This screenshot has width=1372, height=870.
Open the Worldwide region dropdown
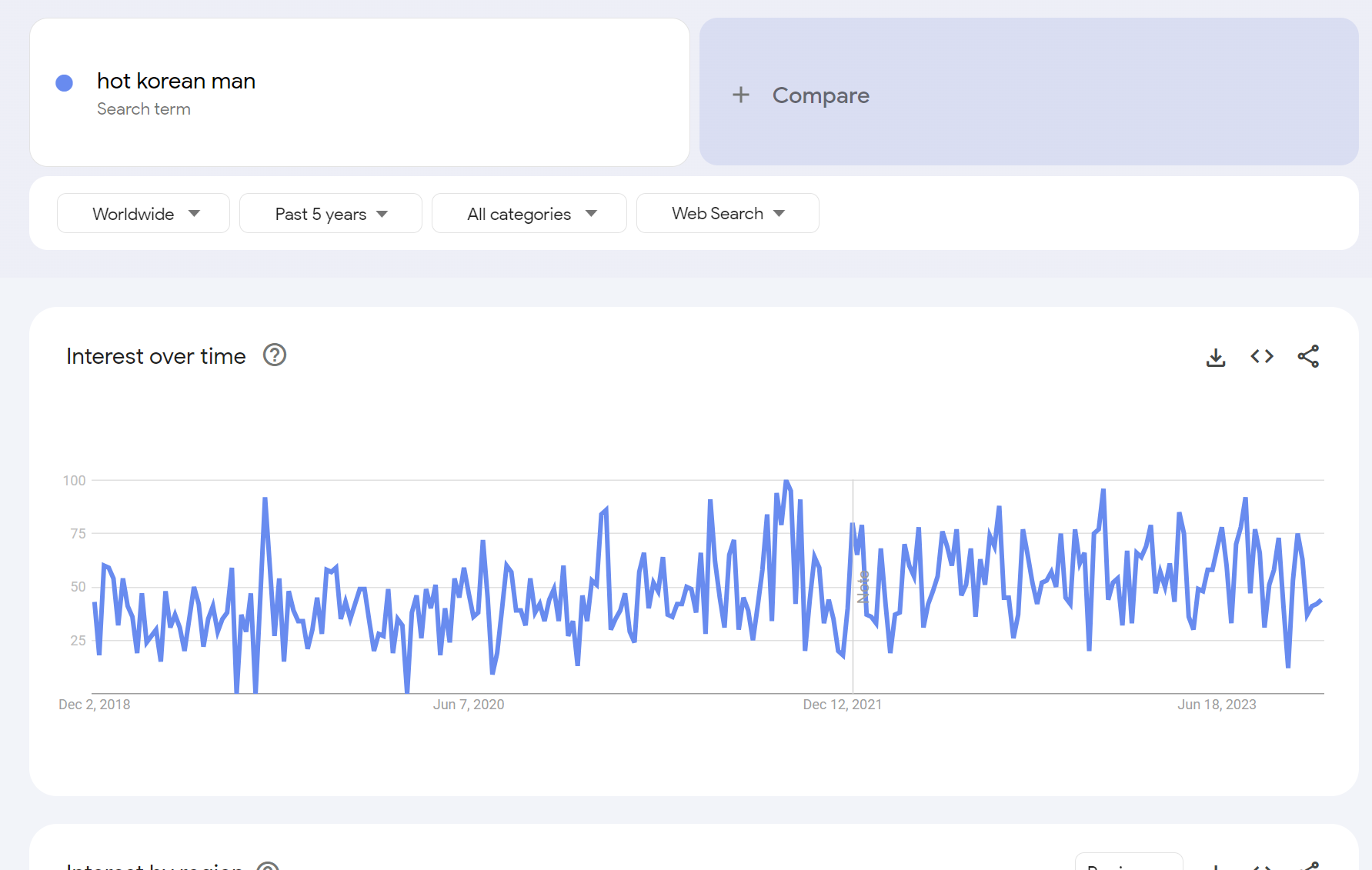[x=143, y=213]
